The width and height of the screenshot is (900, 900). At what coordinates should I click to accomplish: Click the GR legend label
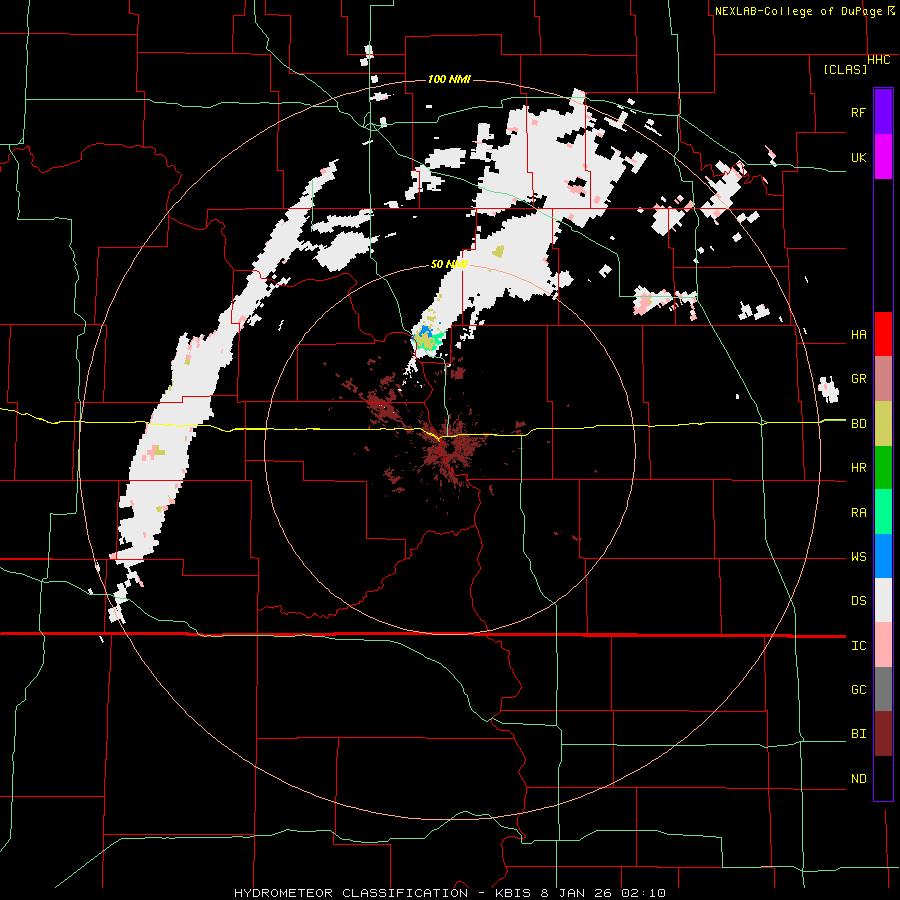858,379
